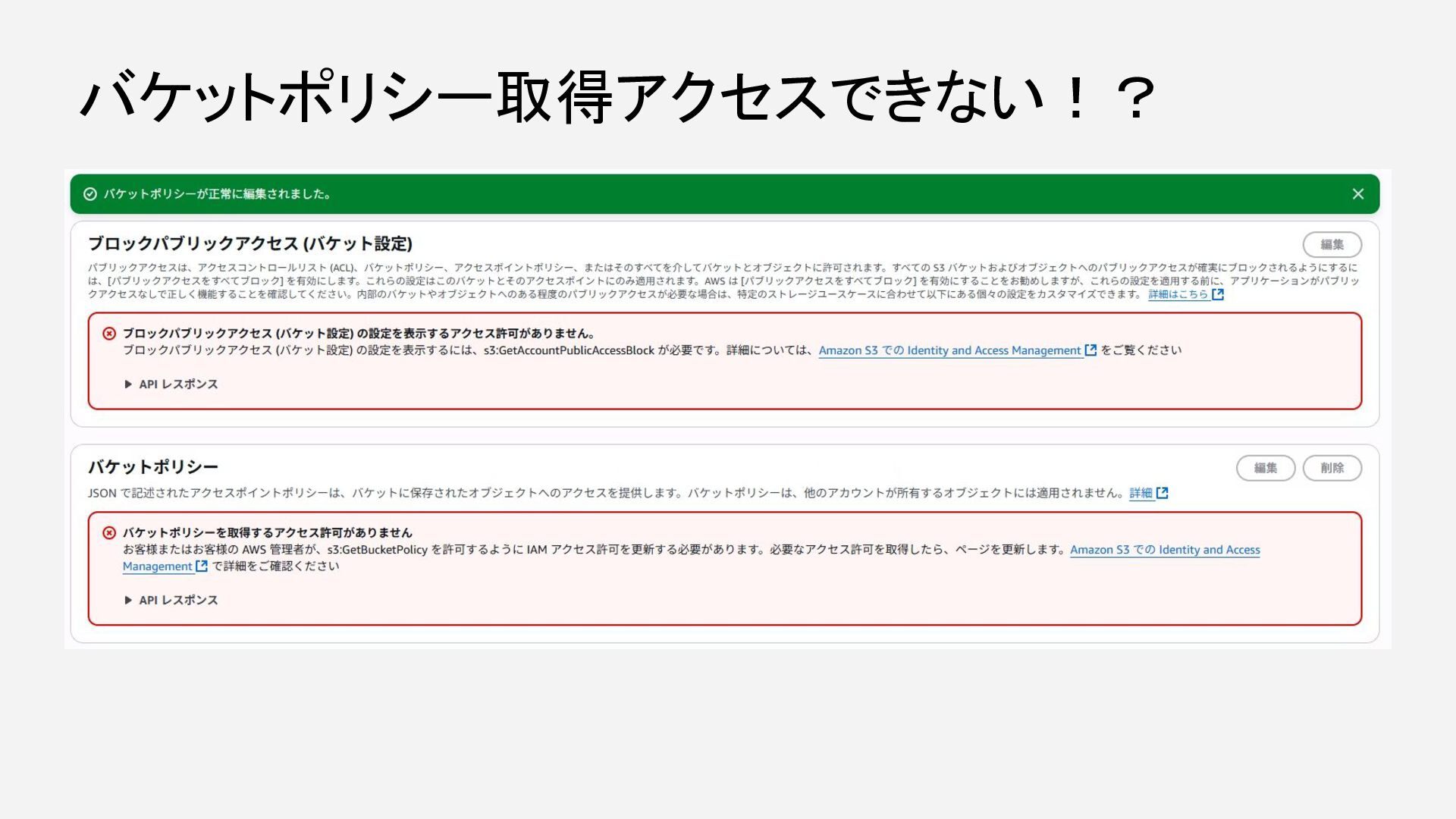Viewport: 1456px width, 819px height.
Task: Click external-link icon beside 詳細はこちら
Action: pos(1218,294)
